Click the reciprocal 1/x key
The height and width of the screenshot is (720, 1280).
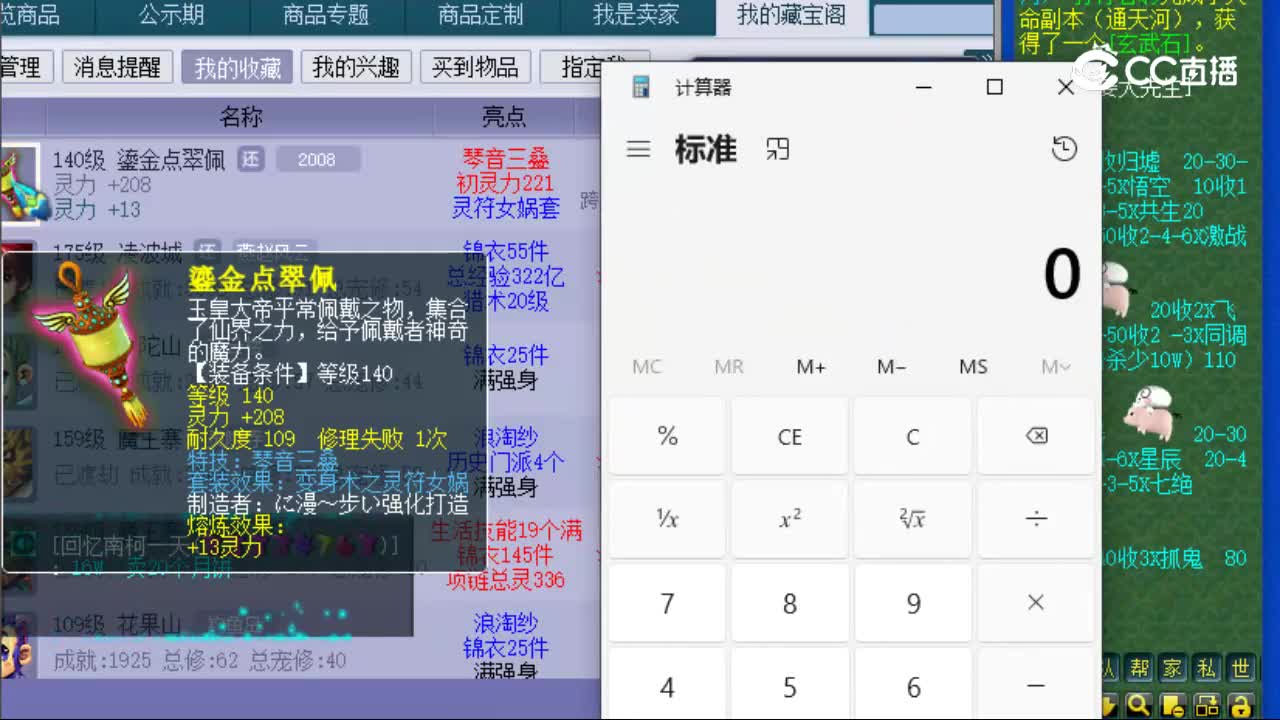[667, 519]
